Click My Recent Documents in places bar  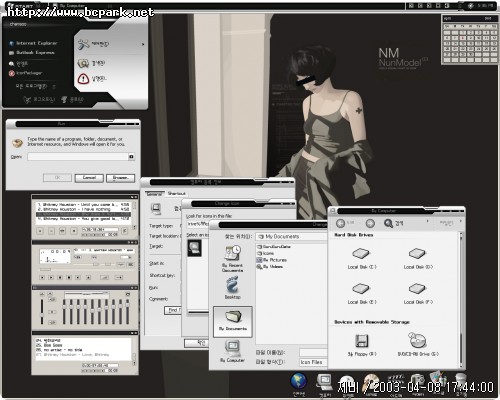(x=232, y=259)
